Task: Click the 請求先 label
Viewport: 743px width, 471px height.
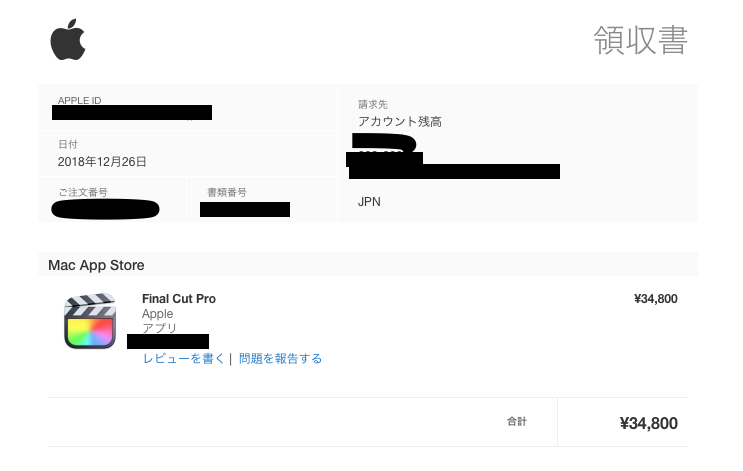Action: point(373,104)
